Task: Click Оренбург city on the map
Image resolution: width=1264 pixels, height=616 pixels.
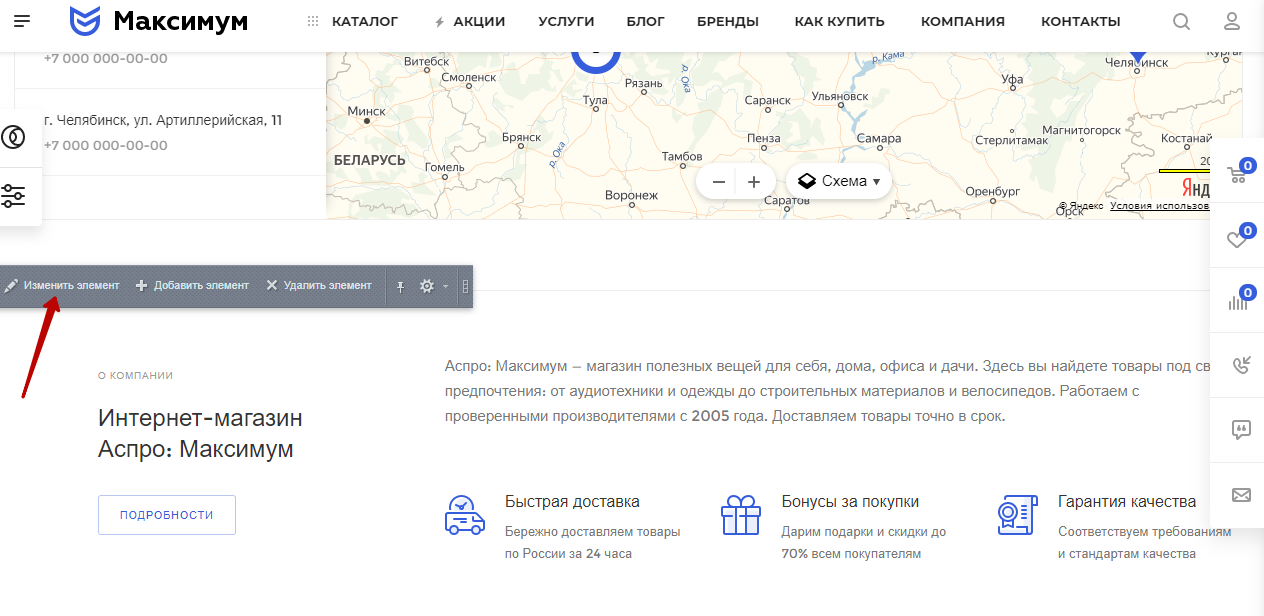Action: tap(992, 191)
